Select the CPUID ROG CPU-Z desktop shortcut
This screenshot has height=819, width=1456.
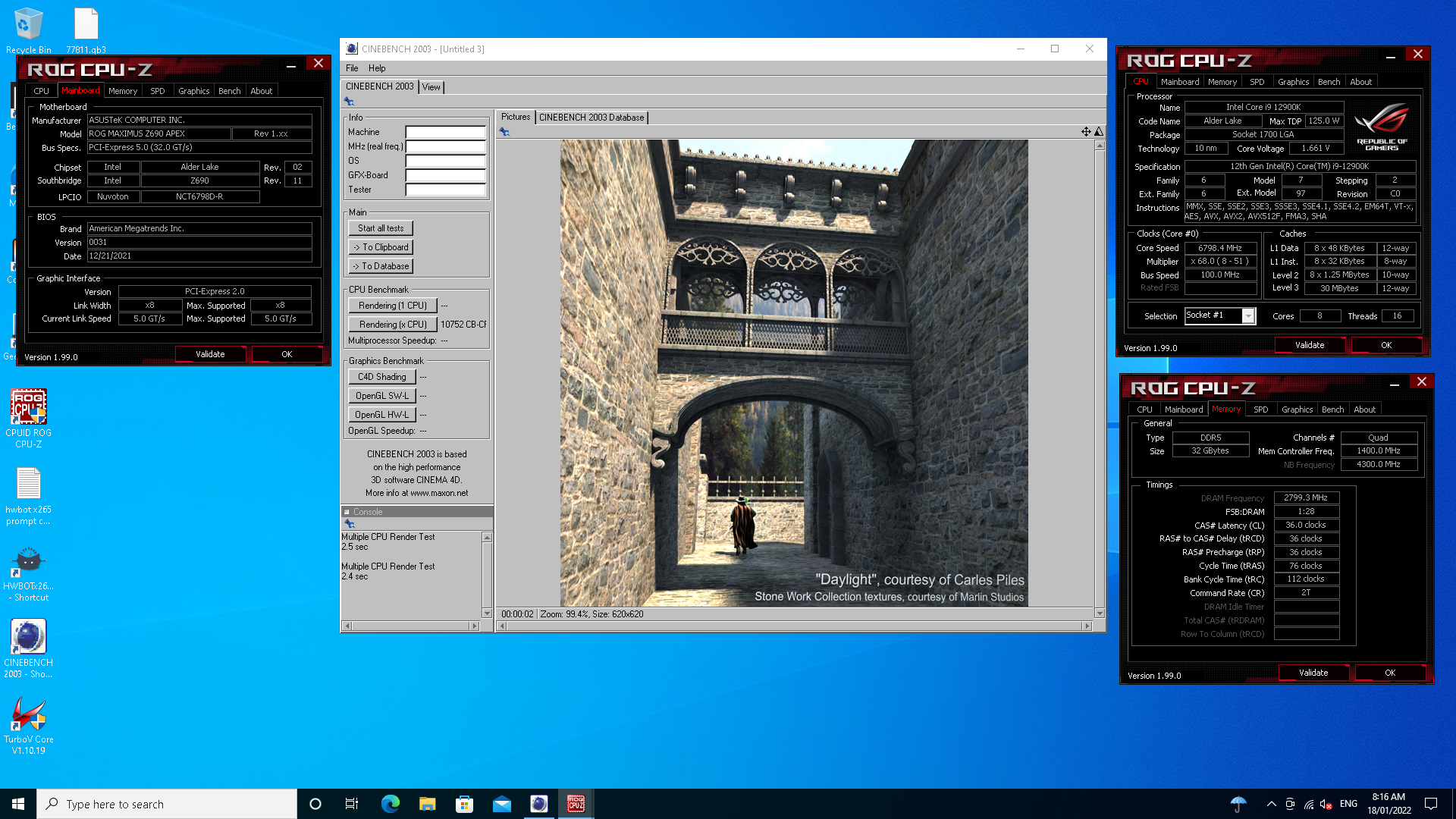29,419
